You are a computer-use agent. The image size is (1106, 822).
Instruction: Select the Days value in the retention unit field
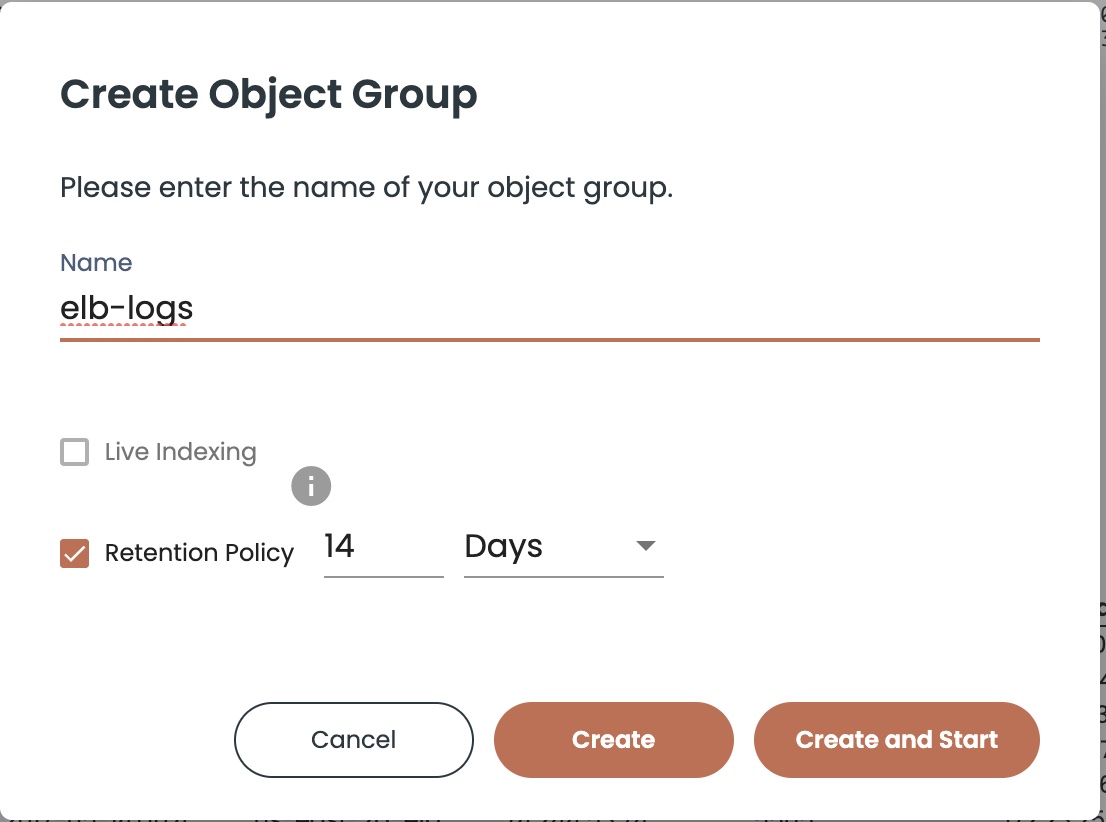pos(504,547)
